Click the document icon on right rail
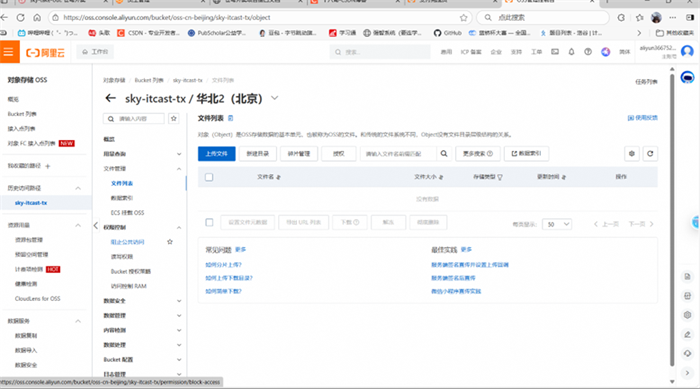 point(688,277)
